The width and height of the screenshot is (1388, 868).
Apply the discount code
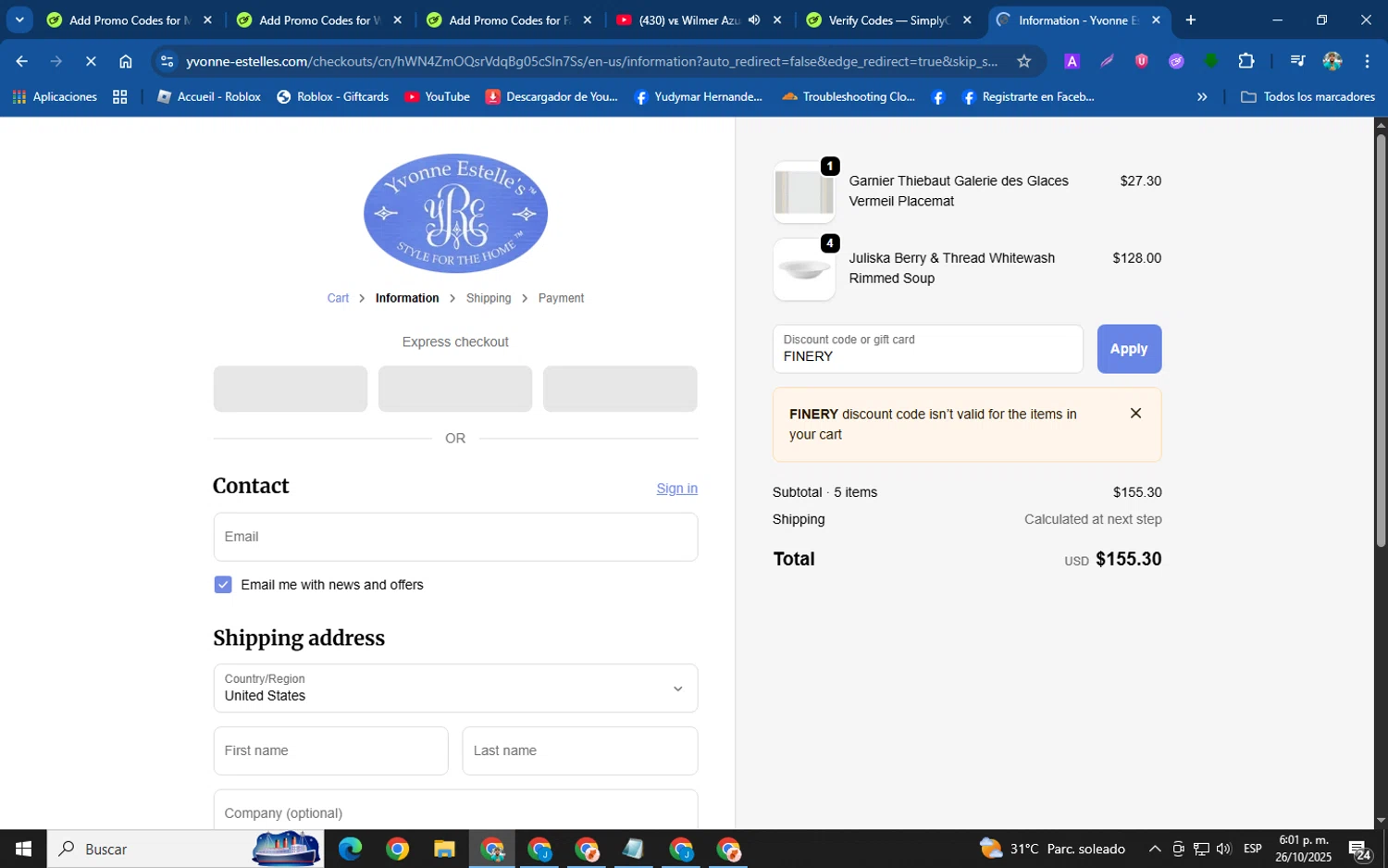coord(1129,349)
